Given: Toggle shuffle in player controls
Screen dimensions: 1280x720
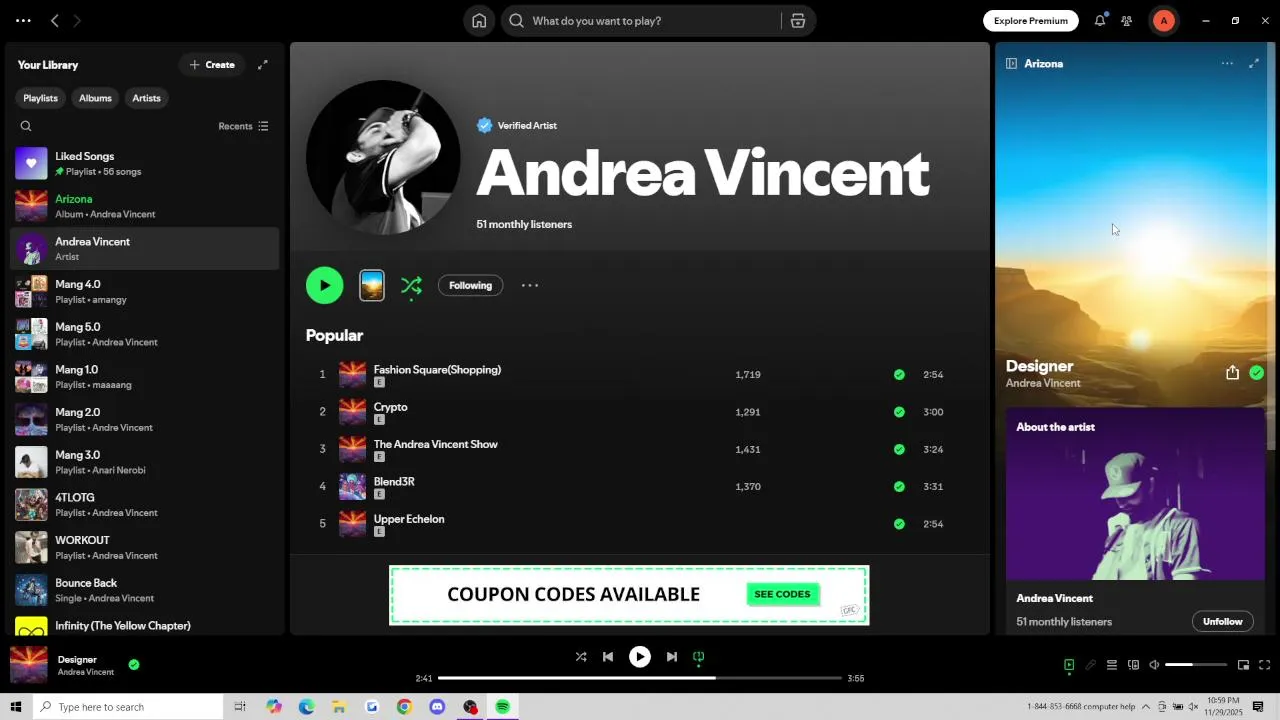Looking at the screenshot, I should click(x=581, y=657).
